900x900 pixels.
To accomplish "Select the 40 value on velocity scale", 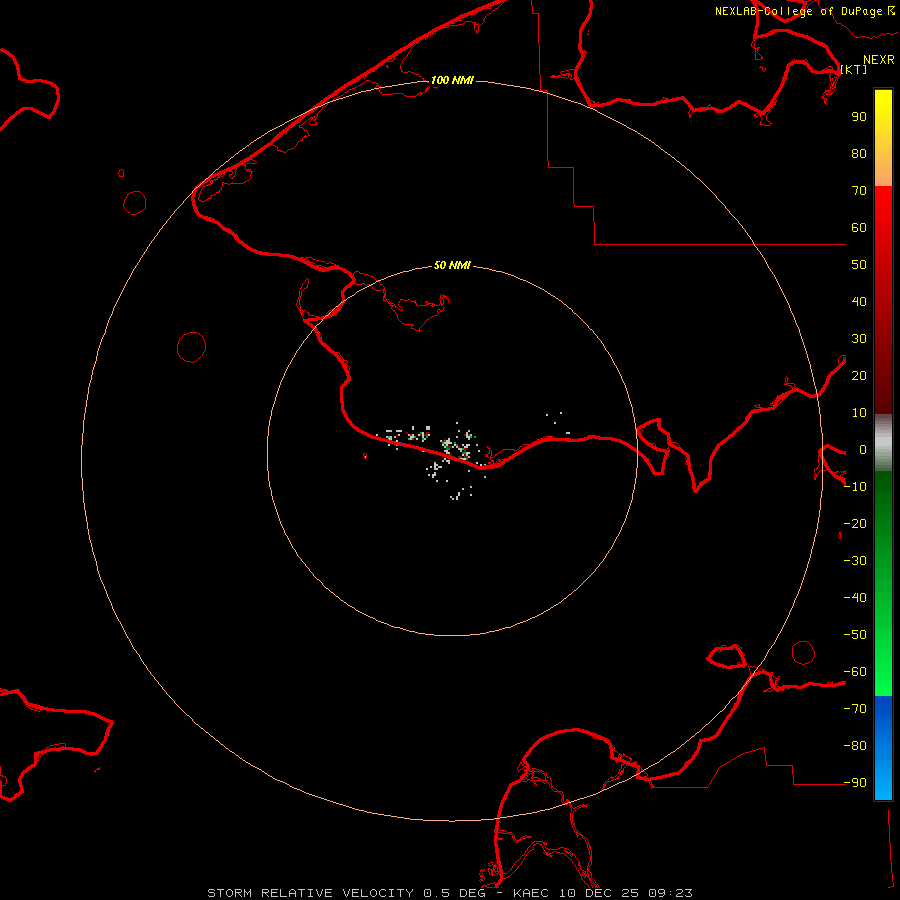I will (x=859, y=302).
